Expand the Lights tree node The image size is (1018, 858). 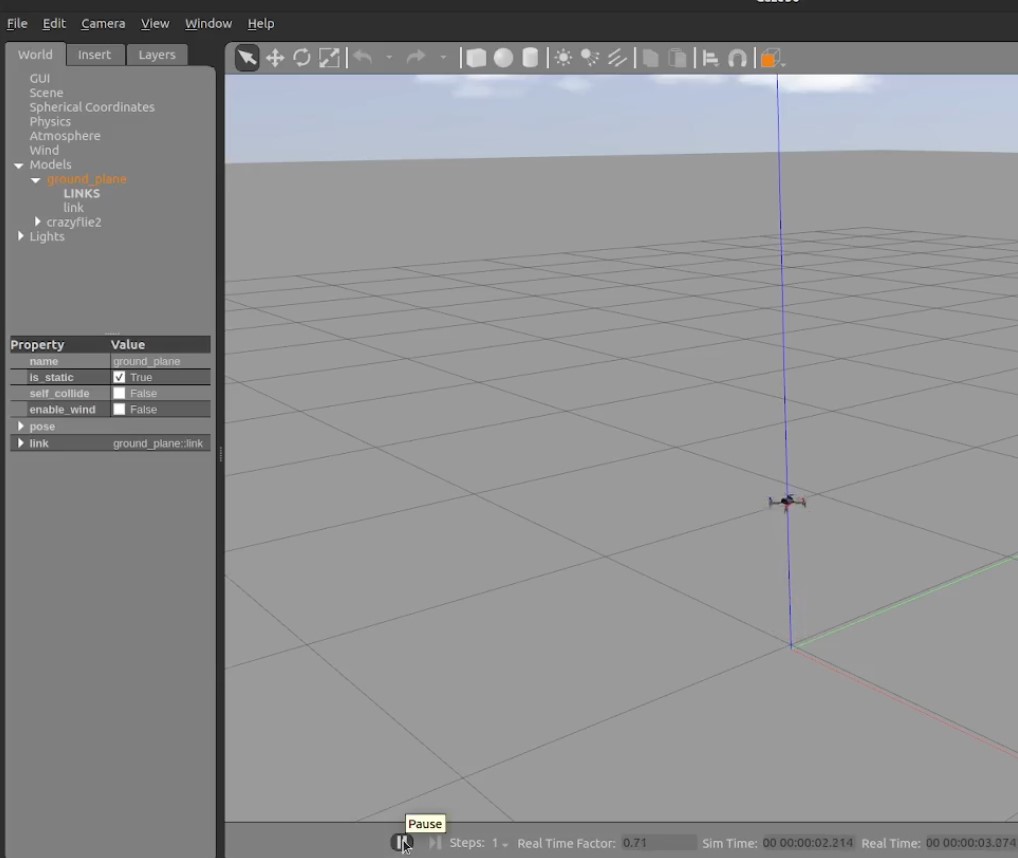pyautogui.click(x=21, y=236)
